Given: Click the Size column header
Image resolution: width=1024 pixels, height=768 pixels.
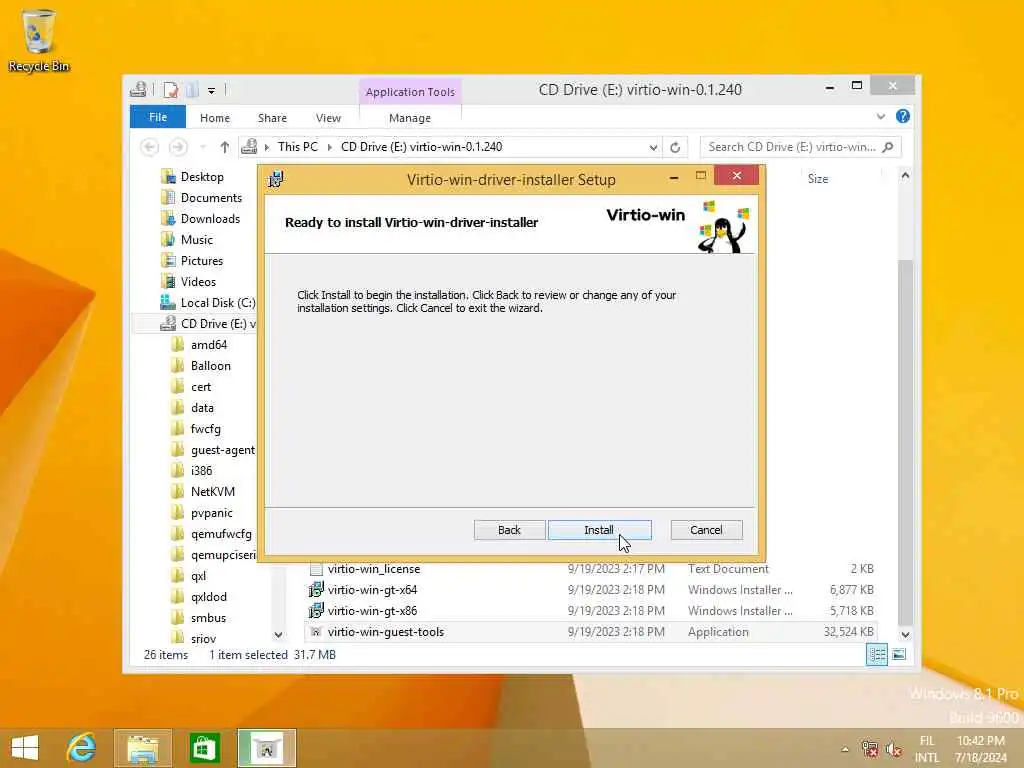Looking at the screenshot, I should [x=818, y=178].
